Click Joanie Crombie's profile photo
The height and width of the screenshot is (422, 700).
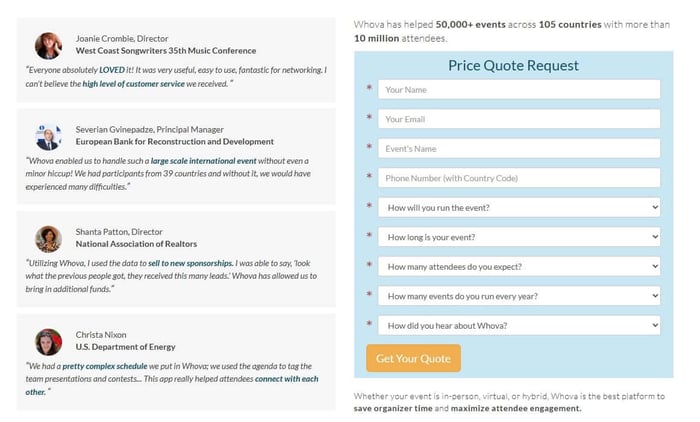pyautogui.click(x=48, y=45)
